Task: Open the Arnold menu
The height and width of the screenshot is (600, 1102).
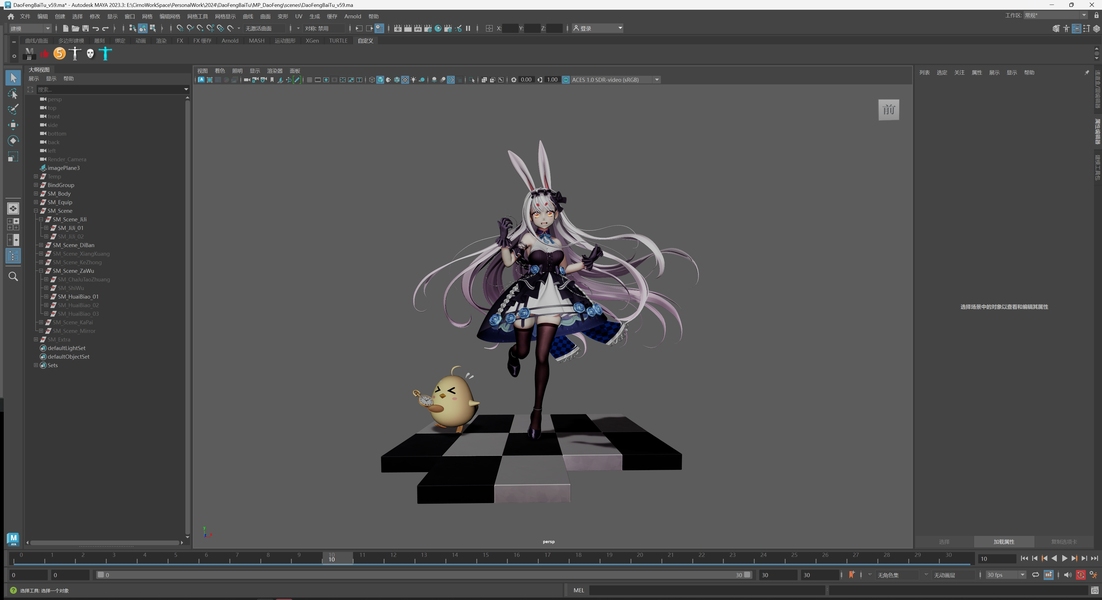Action: coord(352,16)
